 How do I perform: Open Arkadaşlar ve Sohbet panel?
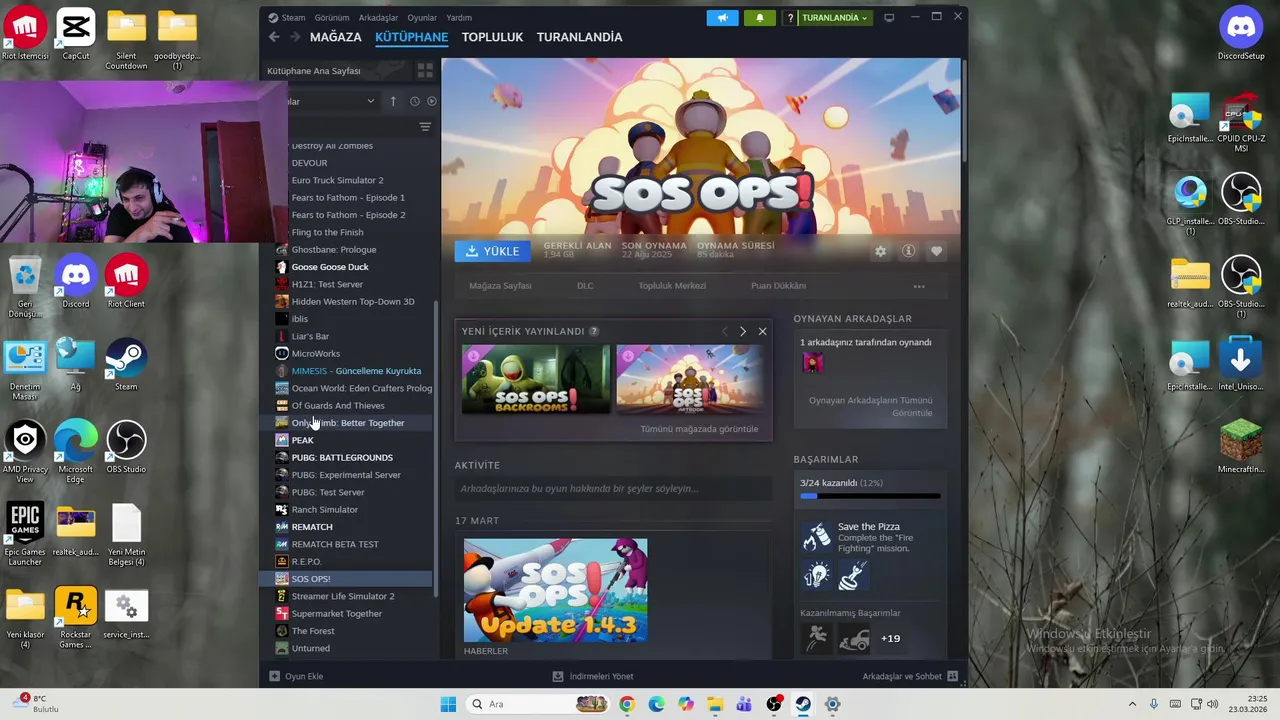click(910, 676)
